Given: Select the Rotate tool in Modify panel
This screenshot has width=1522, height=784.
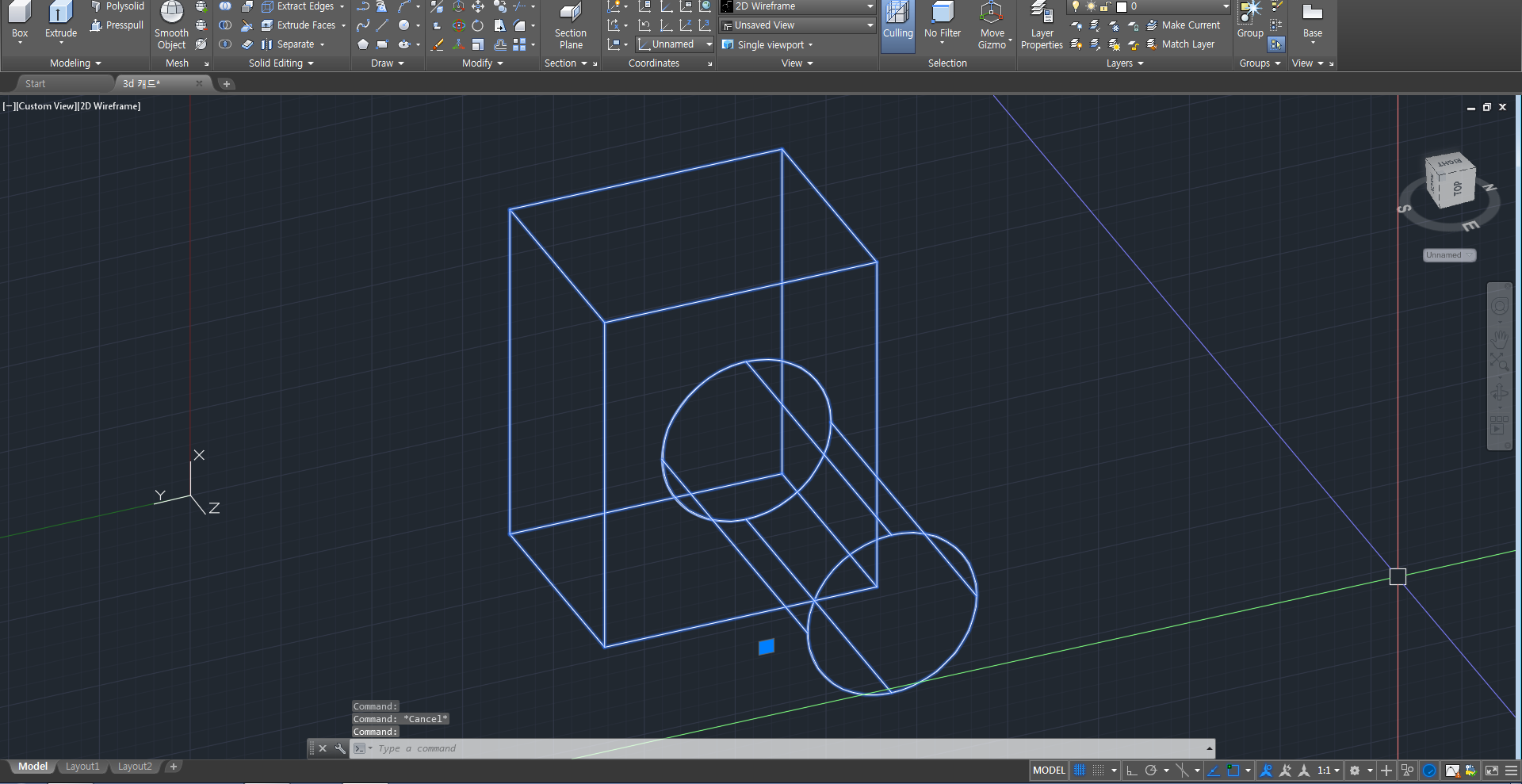Looking at the screenshot, I should coord(478,25).
